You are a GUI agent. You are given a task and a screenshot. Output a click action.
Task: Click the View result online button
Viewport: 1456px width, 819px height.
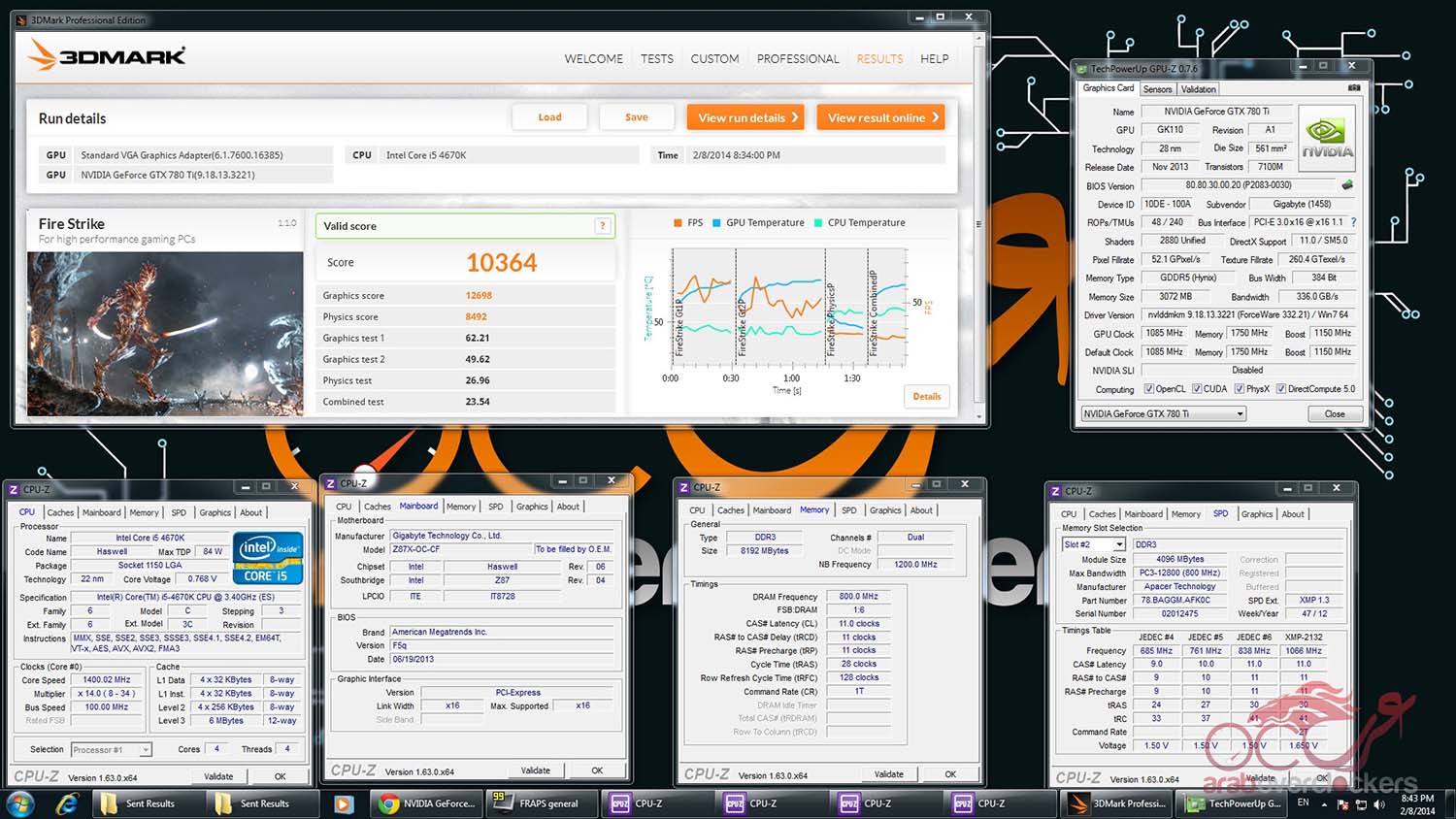881,117
